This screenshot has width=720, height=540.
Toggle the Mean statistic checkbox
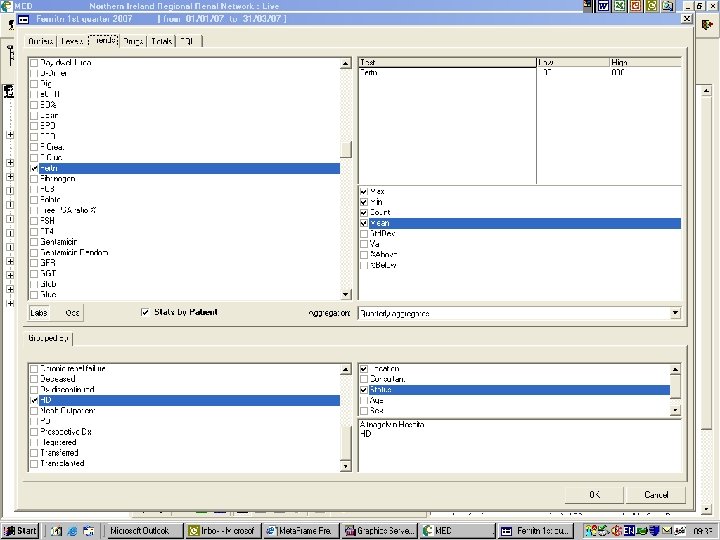tap(364, 223)
